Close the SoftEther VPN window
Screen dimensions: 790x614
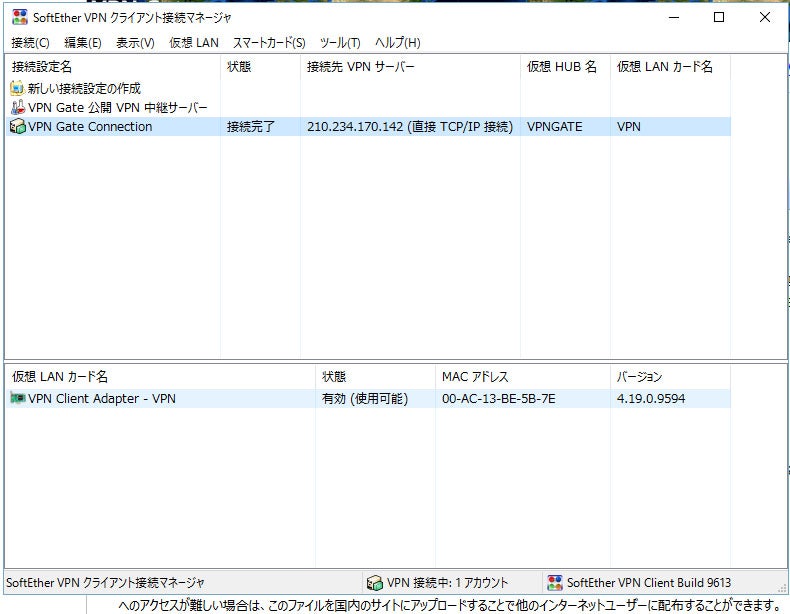[x=764, y=17]
